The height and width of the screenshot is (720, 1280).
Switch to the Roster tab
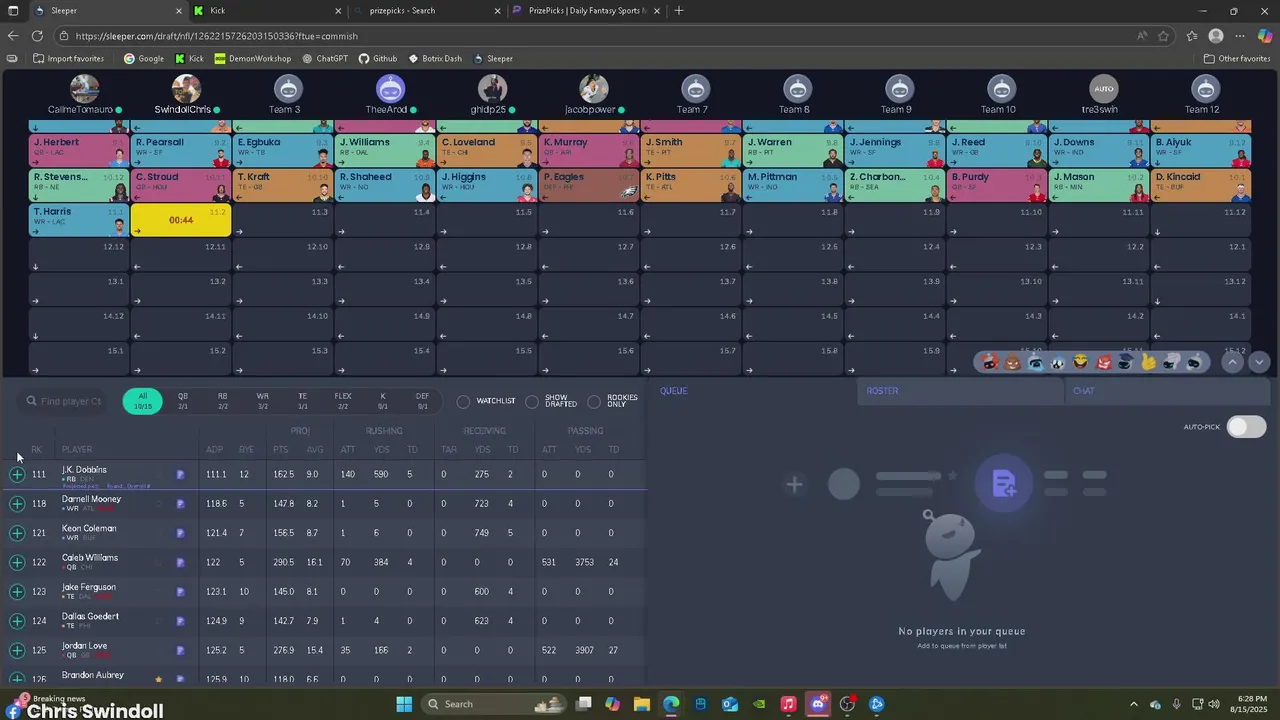(x=959, y=391)
